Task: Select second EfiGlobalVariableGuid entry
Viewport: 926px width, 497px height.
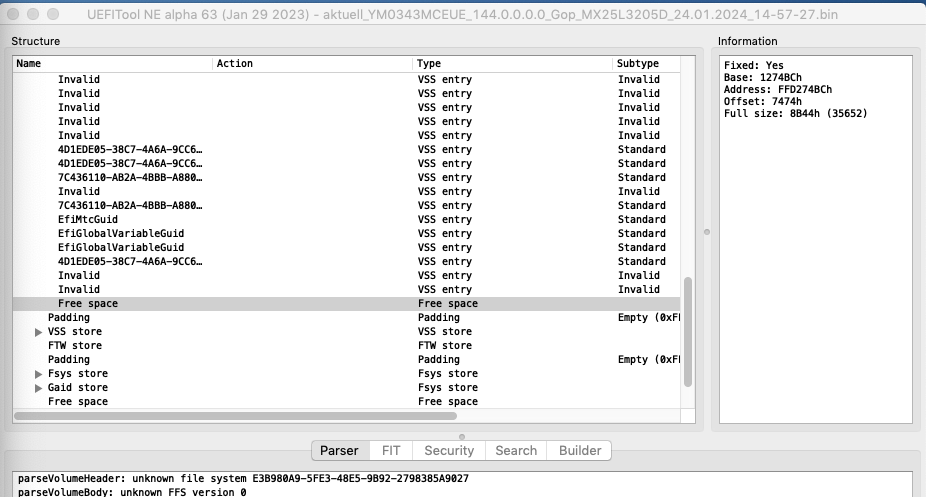Action: pyautogui.click(x=347, y=248)
